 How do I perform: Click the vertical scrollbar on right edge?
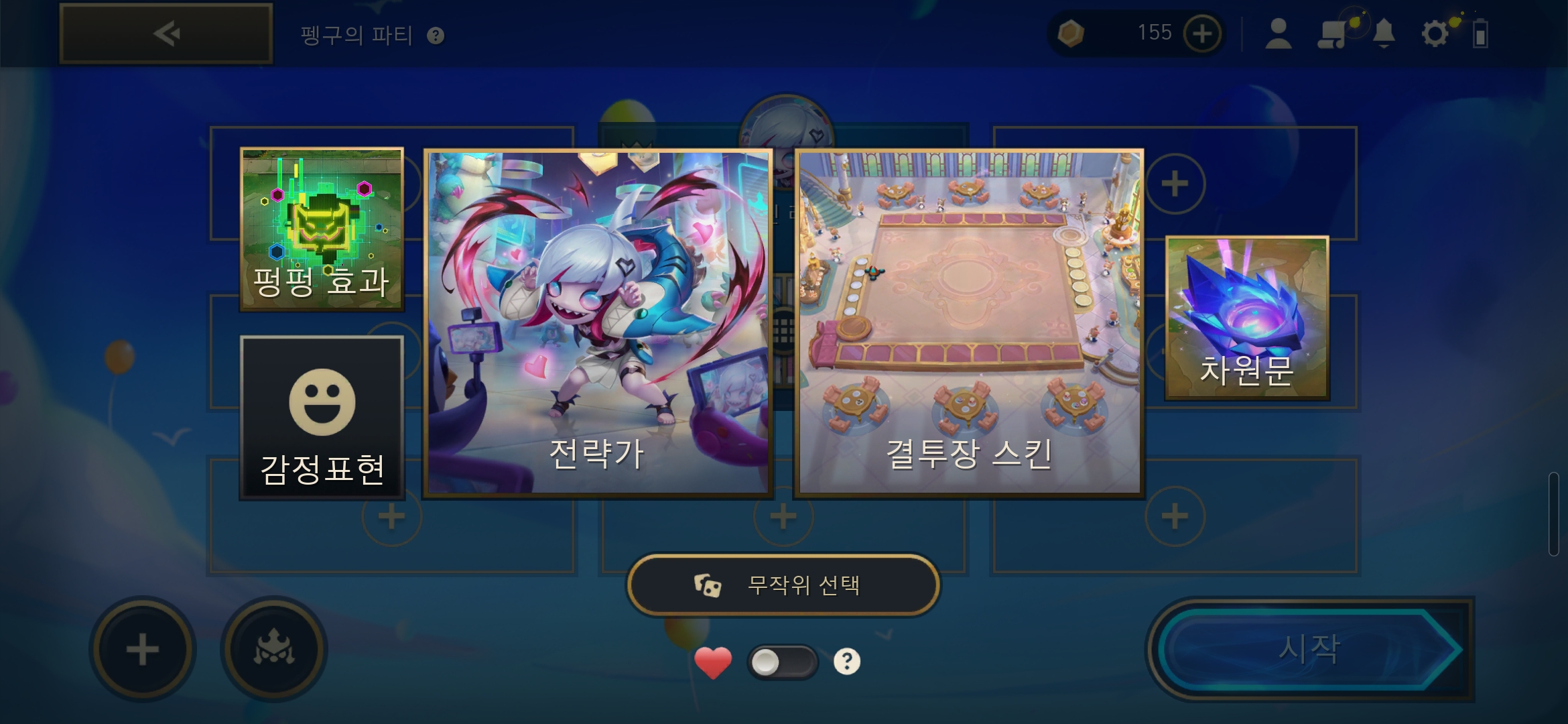[x=1554, y=514]
